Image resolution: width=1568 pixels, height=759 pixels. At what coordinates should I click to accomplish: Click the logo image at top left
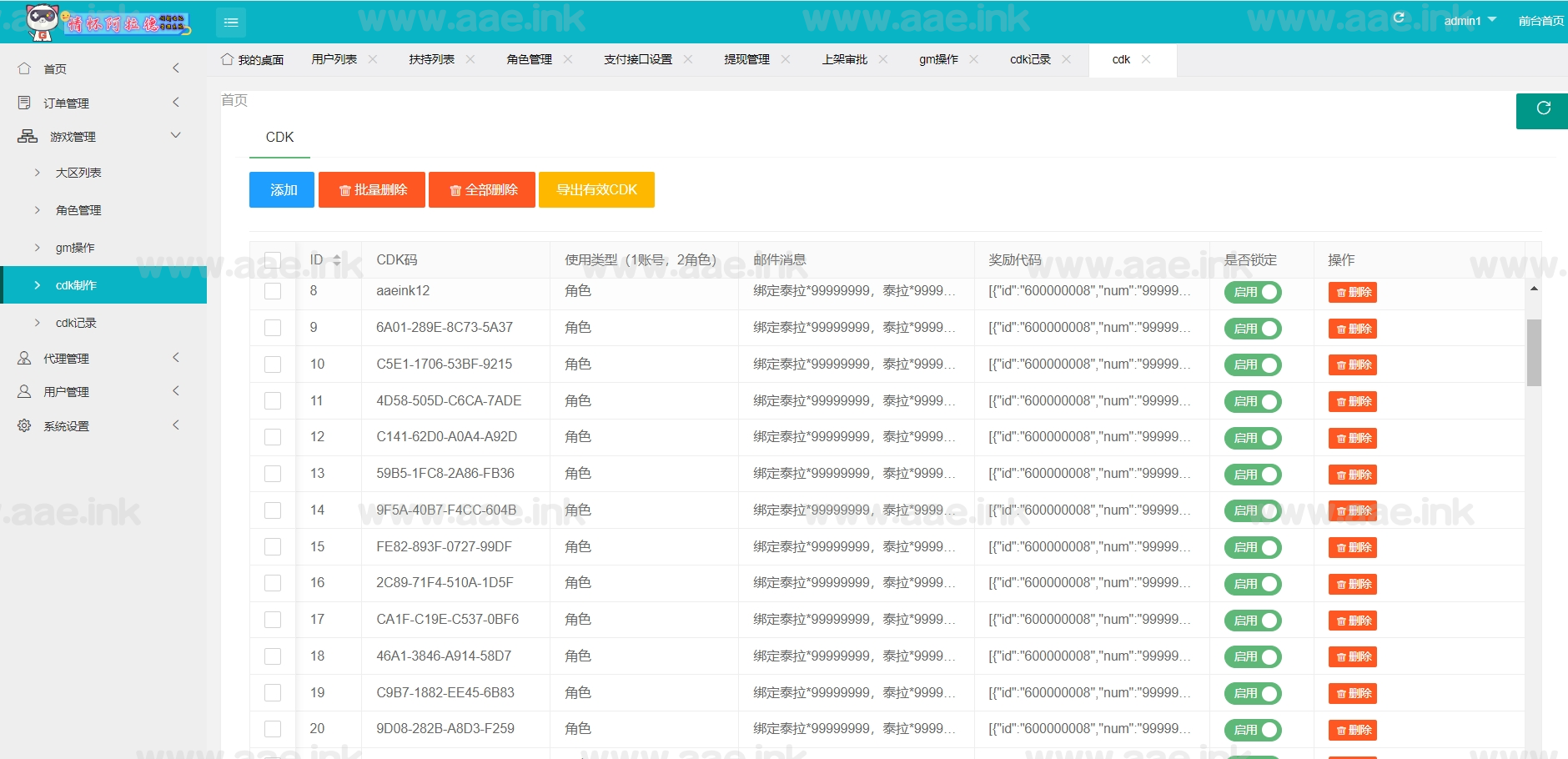(x=107, y=22)
